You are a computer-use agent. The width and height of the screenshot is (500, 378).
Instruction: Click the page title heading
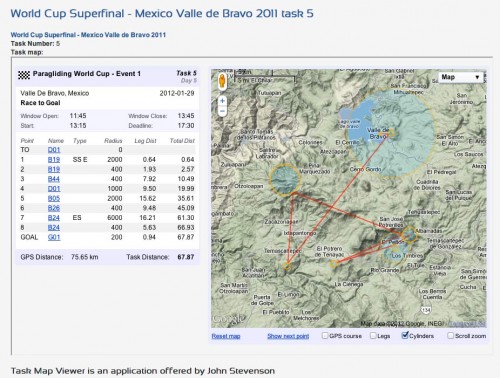[x=162, y=13]
